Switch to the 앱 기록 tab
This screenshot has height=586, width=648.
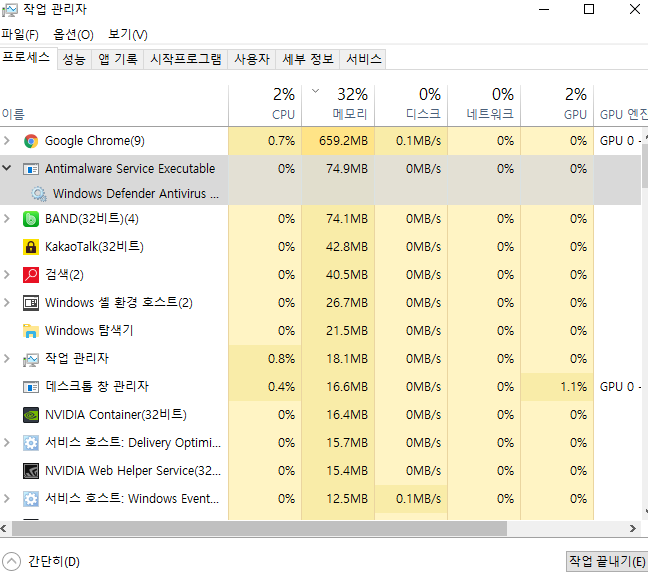coord(118,60)
